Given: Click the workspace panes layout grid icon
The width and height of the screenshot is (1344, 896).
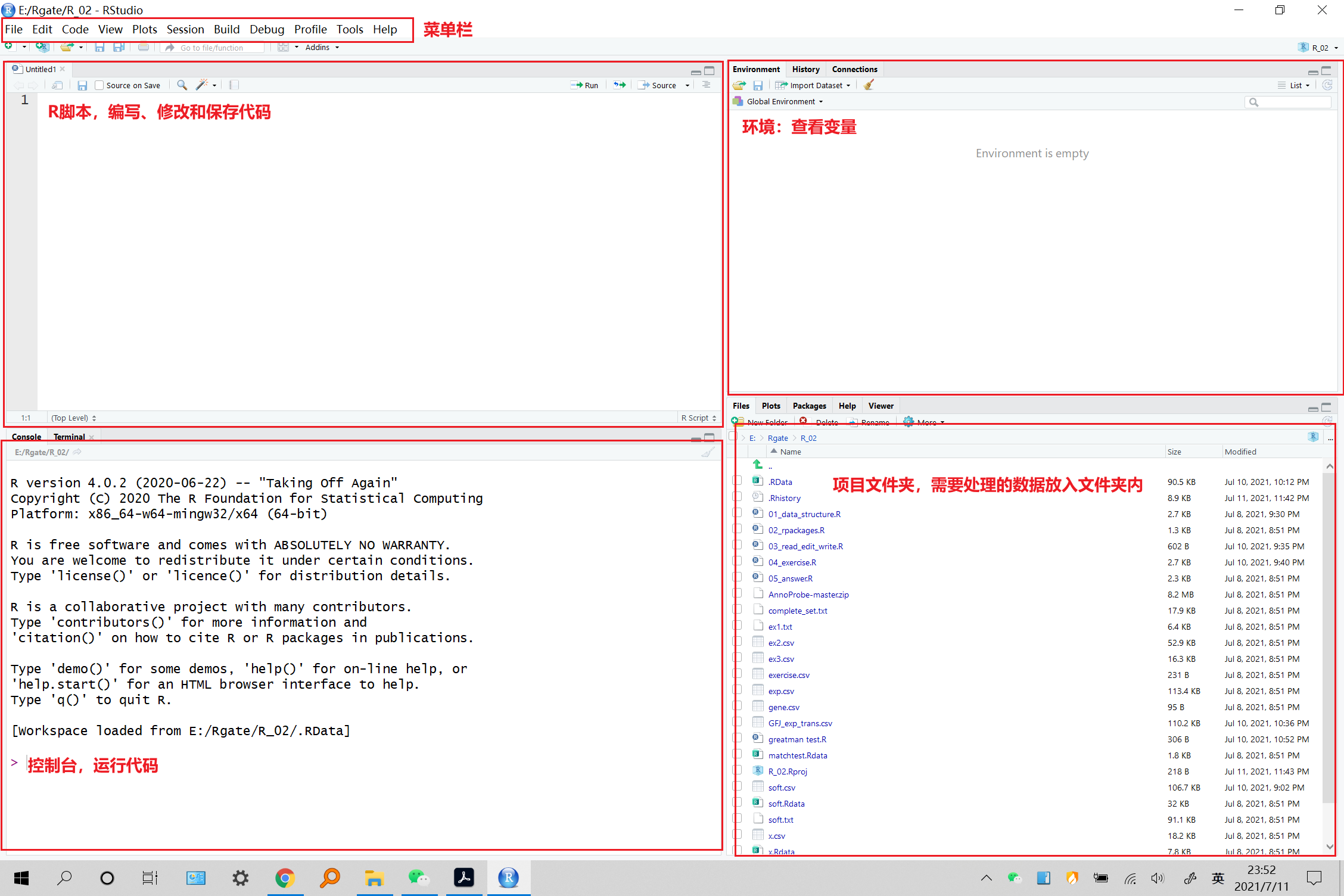Looking at the screenshot, I should pyautogui.click(x=284, y=47).
